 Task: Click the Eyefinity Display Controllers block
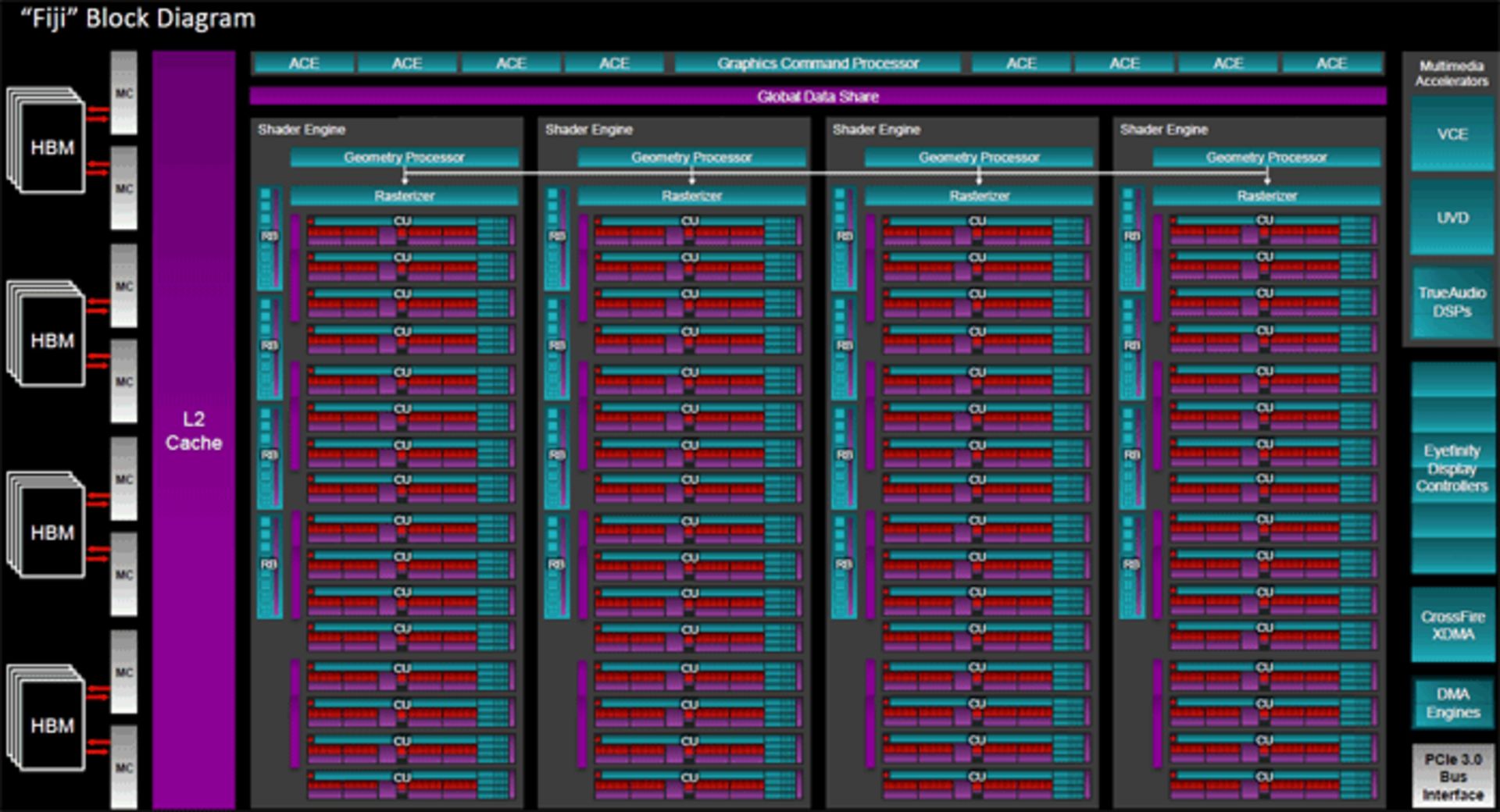point(1452,468)
